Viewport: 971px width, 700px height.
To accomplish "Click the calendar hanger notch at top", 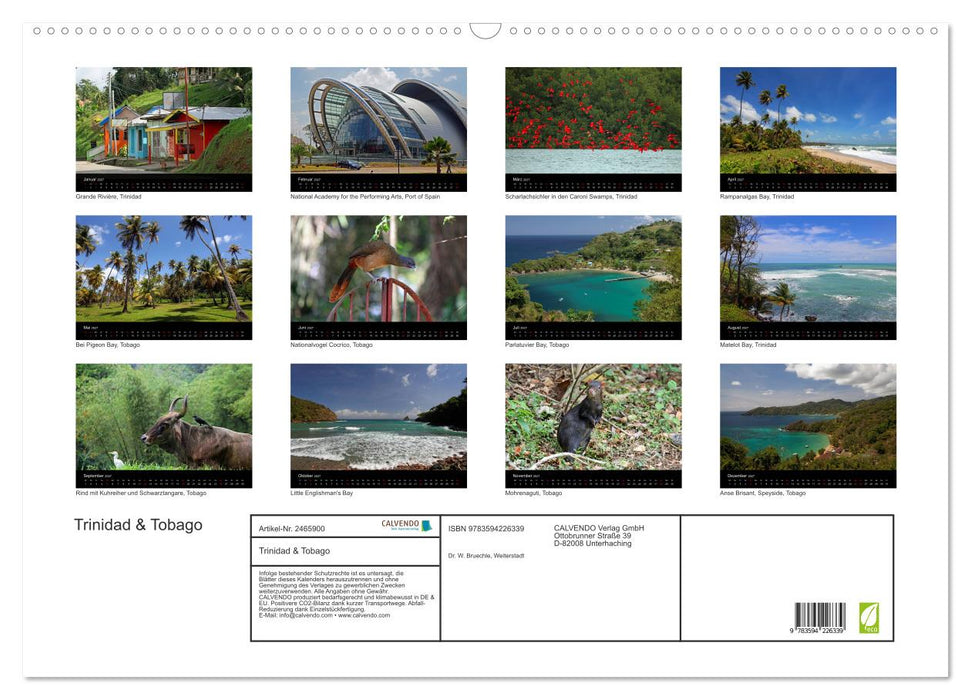I will pos(486,31).
